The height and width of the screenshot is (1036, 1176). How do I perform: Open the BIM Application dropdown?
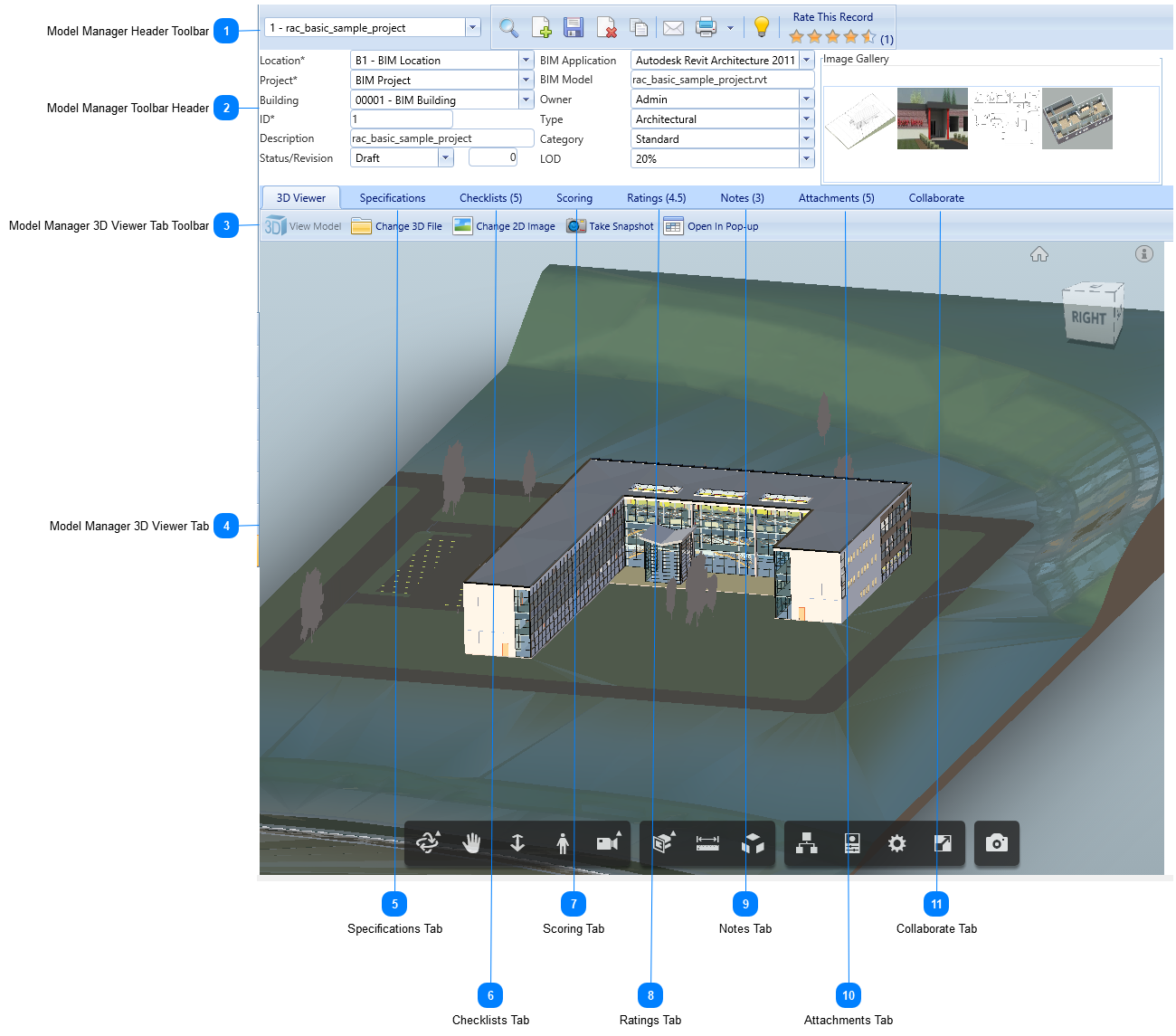(x=806, y=61)
